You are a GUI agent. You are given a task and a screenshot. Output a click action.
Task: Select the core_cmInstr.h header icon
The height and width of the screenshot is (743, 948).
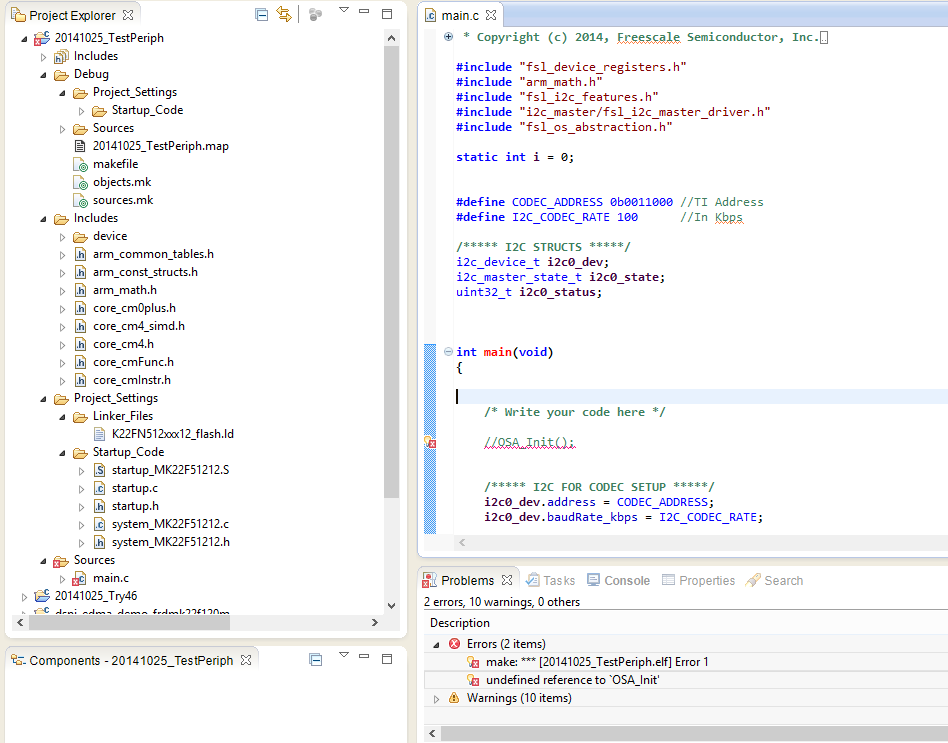click(x=80, y=380)
